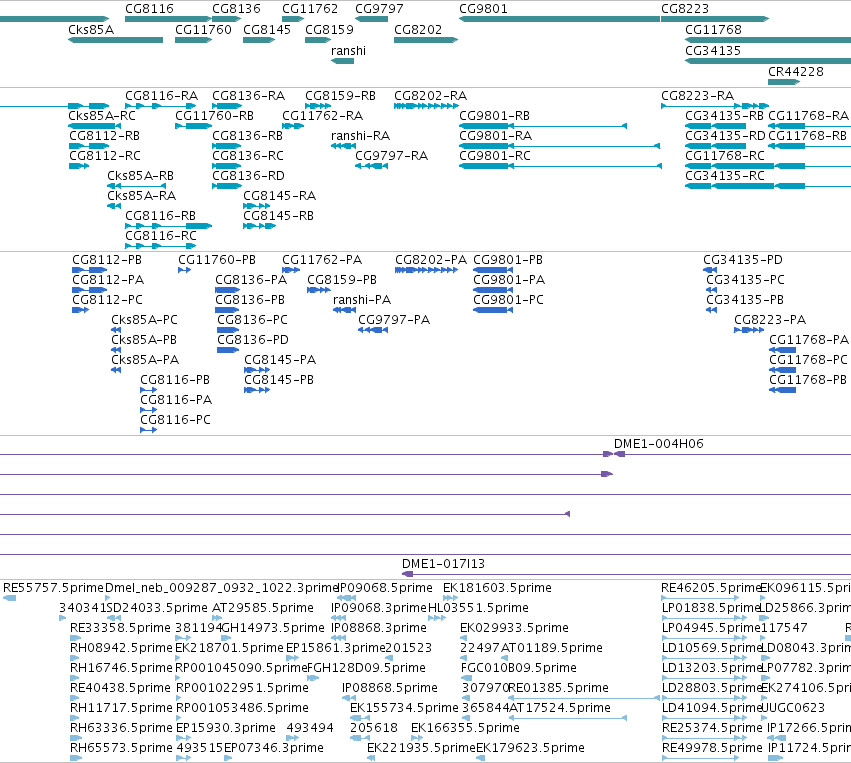Click the CG34135 gene label
The image size is (851, 763).
pos(713,51)
